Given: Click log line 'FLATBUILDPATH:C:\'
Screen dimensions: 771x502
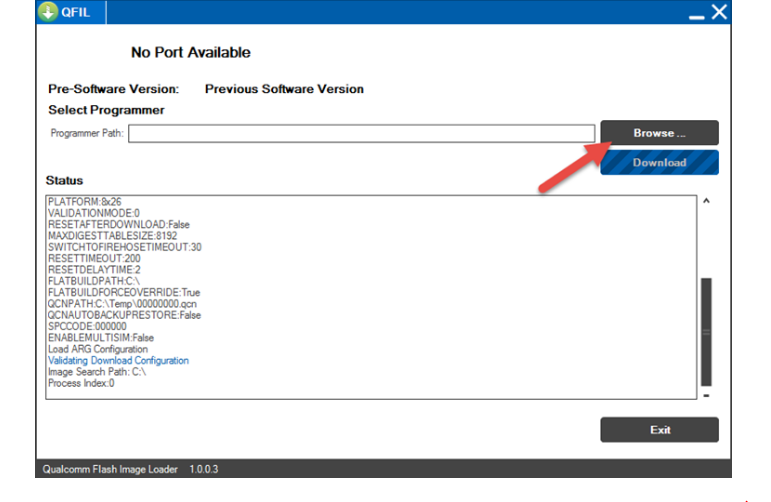Looking at the screenshot, I should tap(94, 281).
